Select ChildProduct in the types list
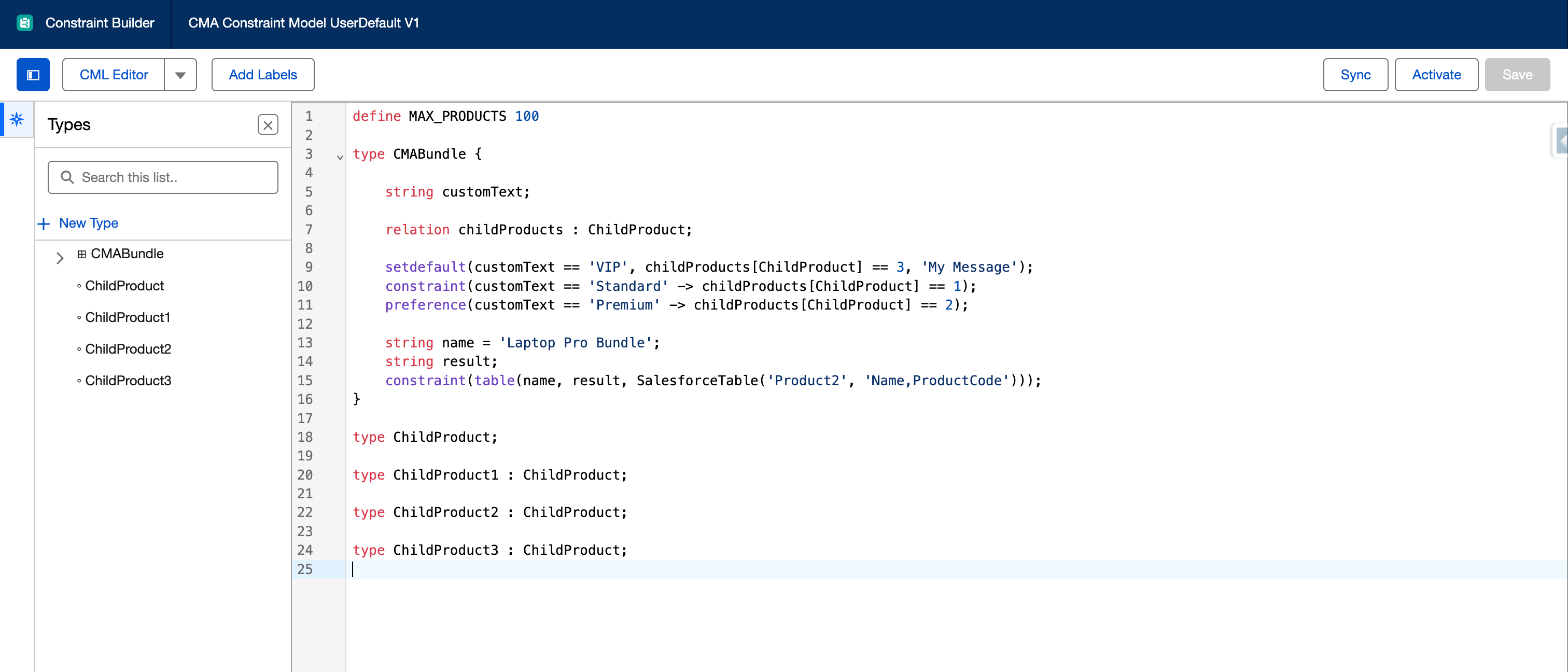The image size is (1568, 672). (124, 286)
